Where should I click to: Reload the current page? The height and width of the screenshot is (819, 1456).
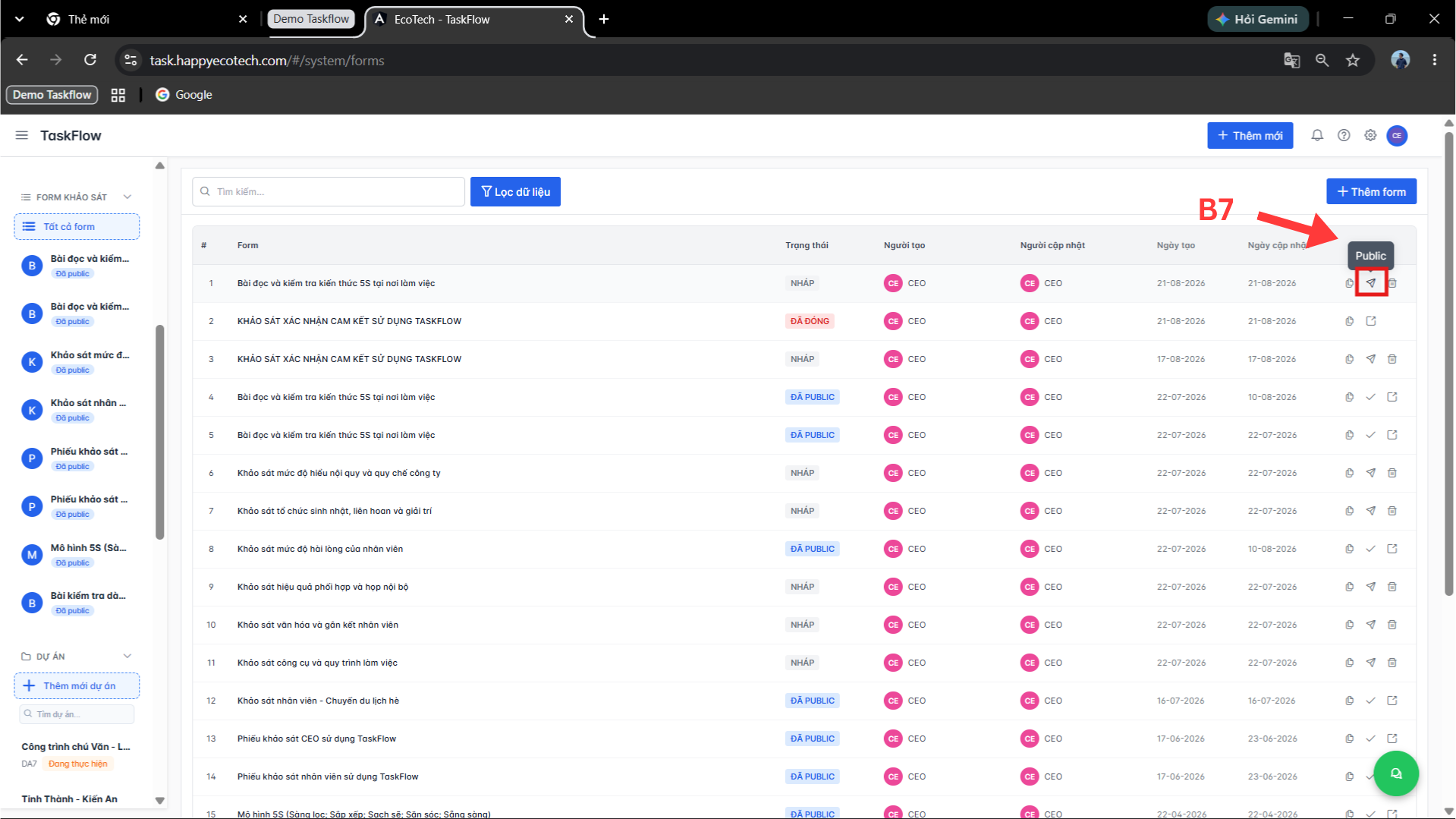pyautogui.click(x=90, y=60)
